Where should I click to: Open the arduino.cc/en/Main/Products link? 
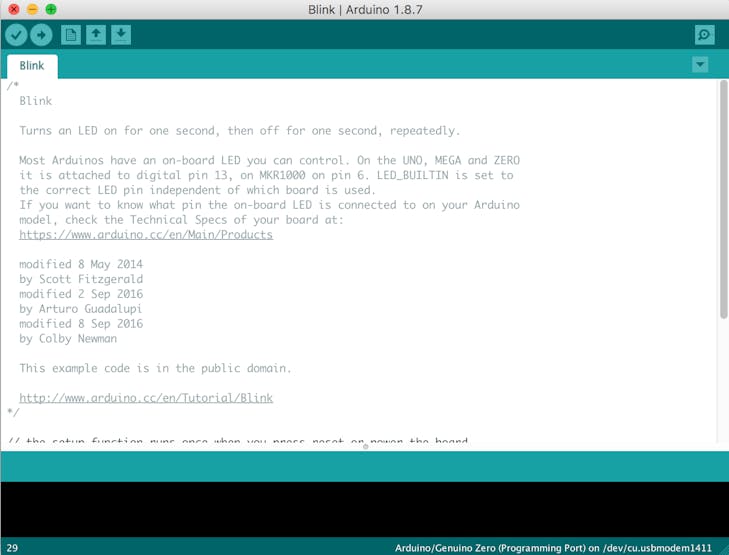(x=146, y=234)
